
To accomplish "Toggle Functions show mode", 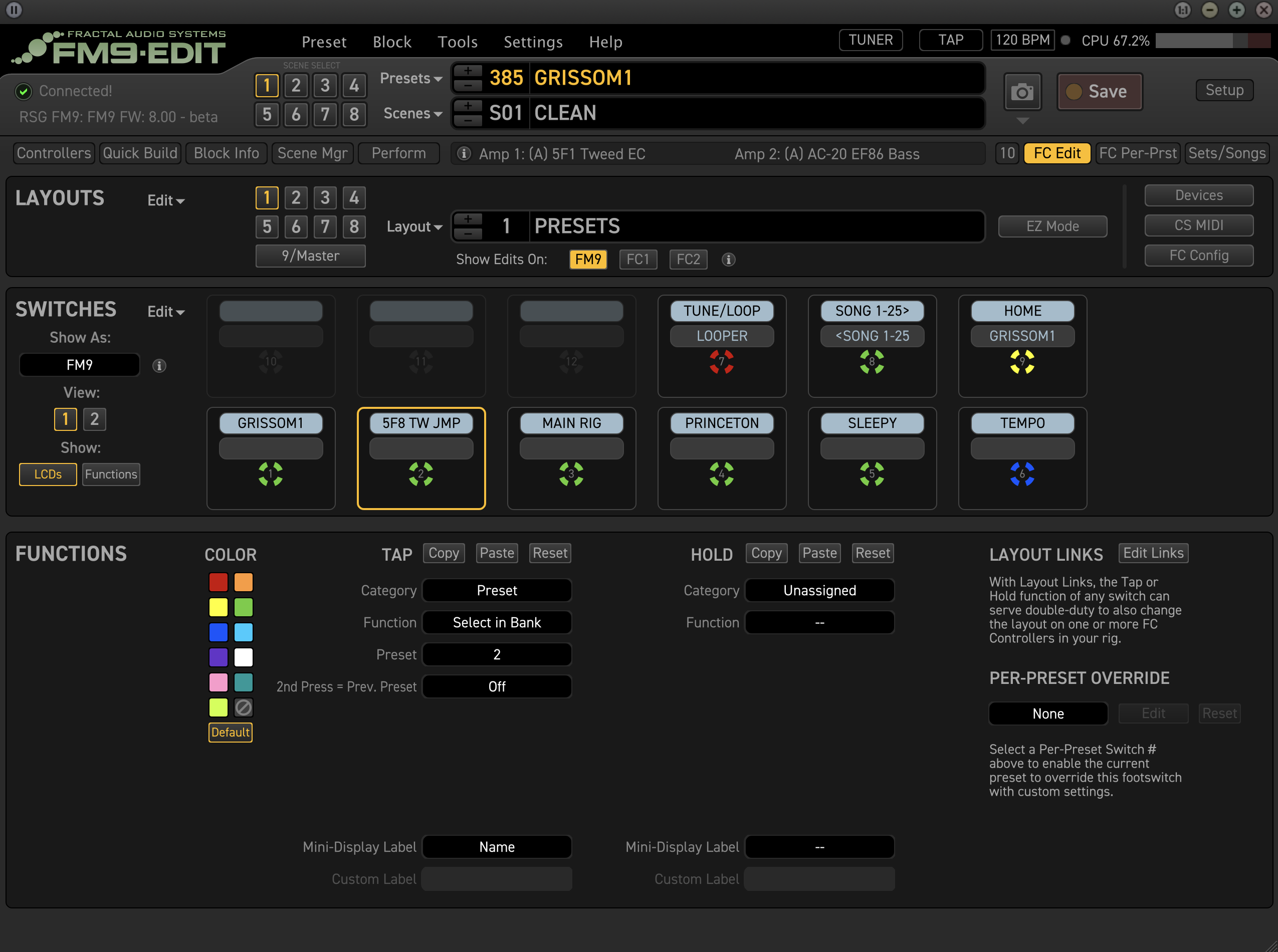I will pos(111,474).
